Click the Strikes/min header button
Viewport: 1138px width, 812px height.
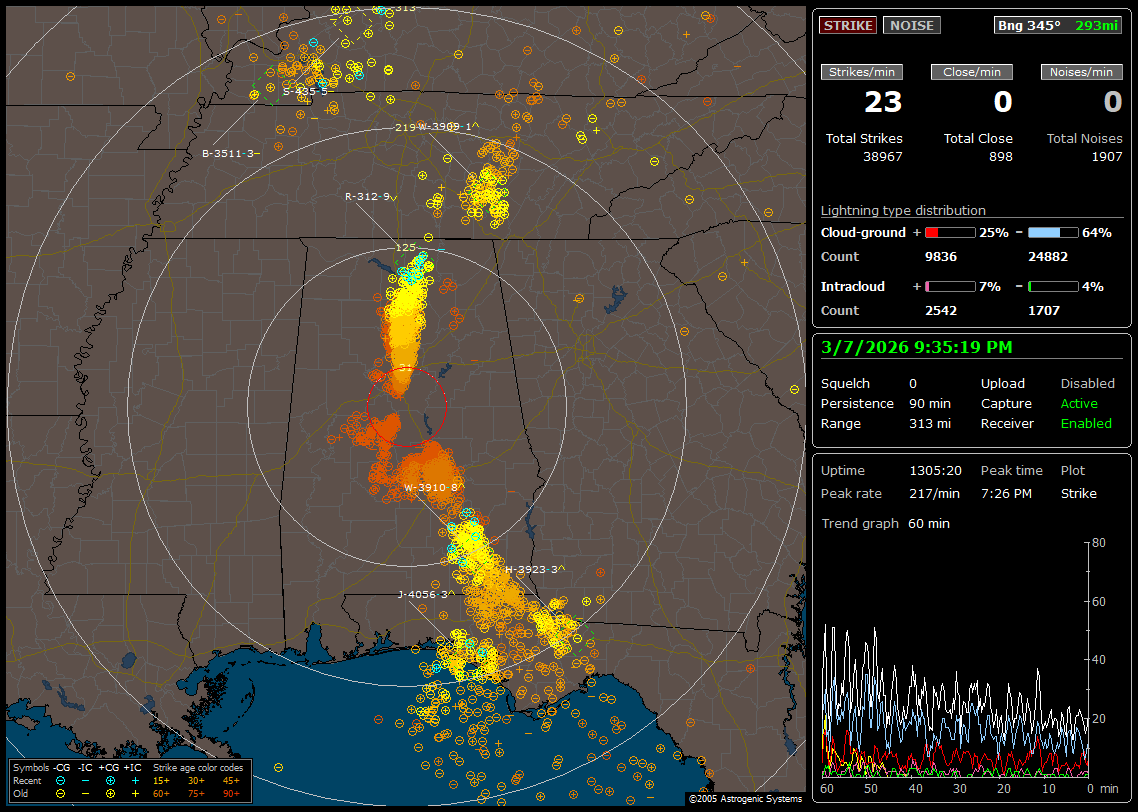pos(862,72)
